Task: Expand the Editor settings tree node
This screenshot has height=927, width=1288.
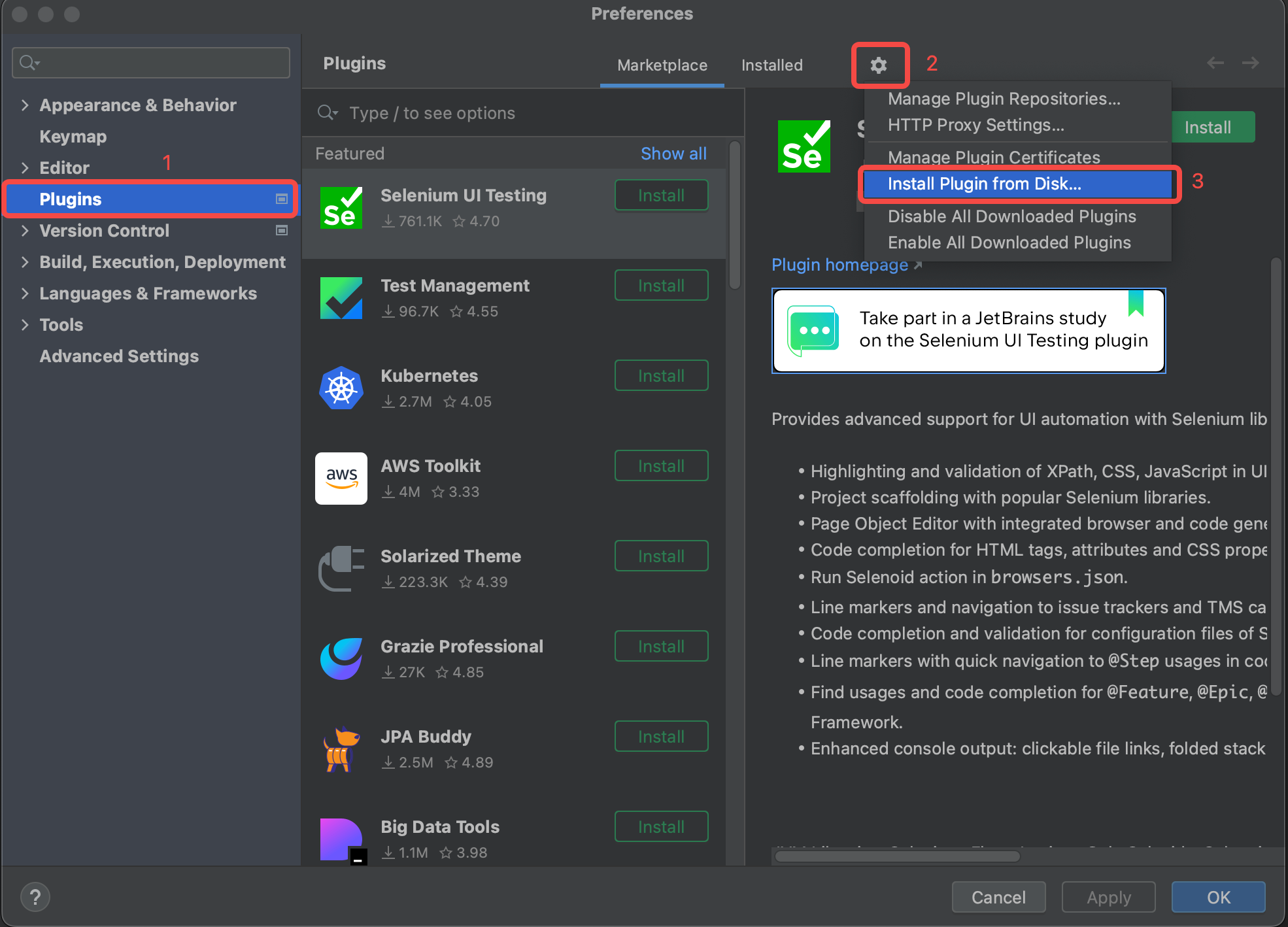Action: pos(25,168)
